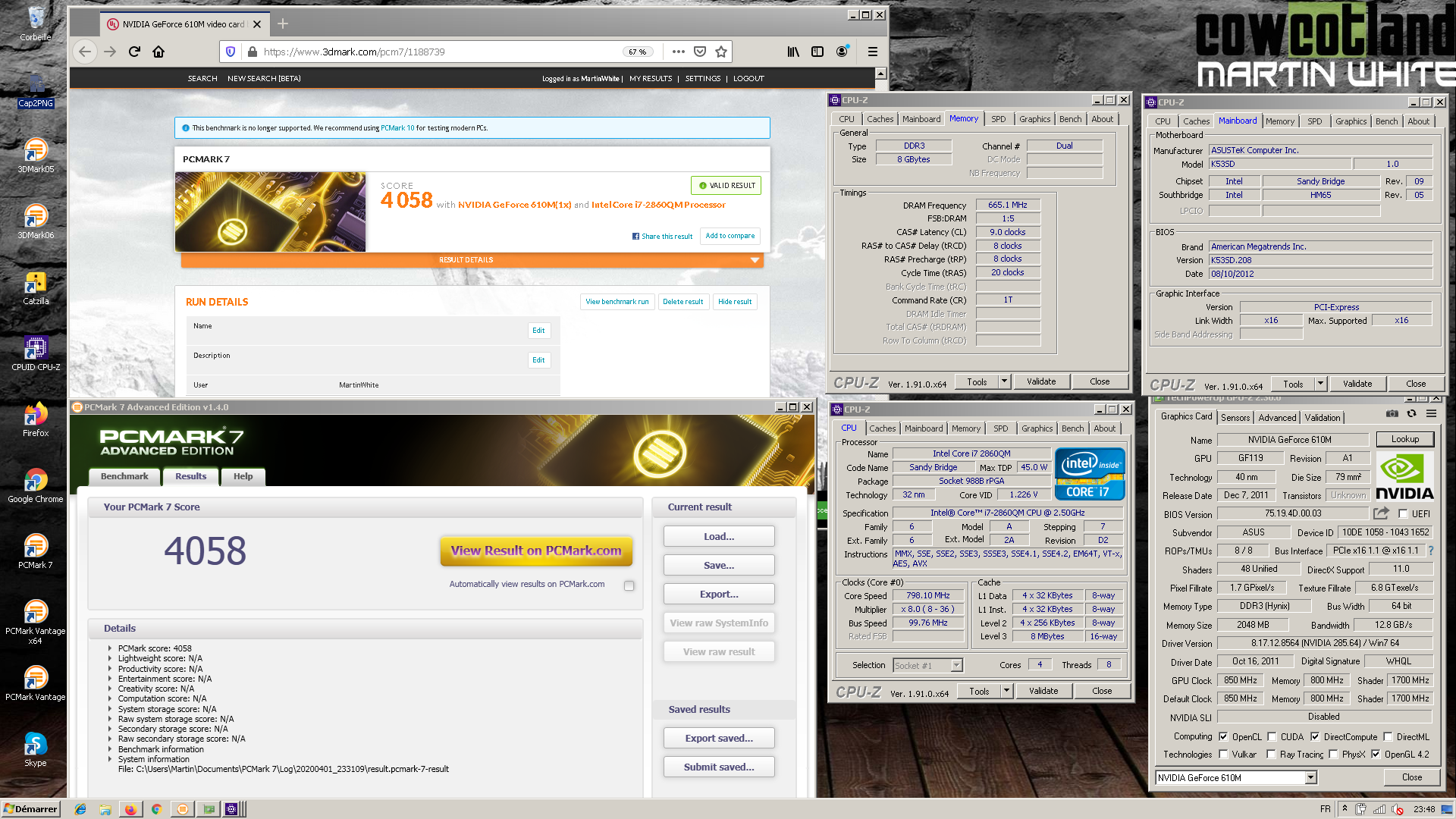
Task: Open Internet Explorer from the taskbar
Action: 80,809
